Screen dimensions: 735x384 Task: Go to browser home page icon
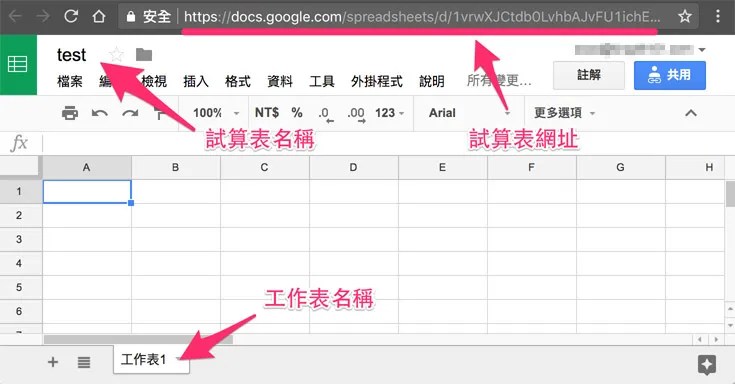click(x=98, y=16)
